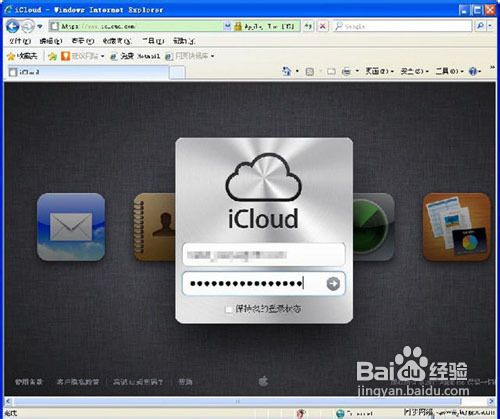Close the Internet Explorer window
The width and height of the screenshot is (500, 419).
click(490, 10)
